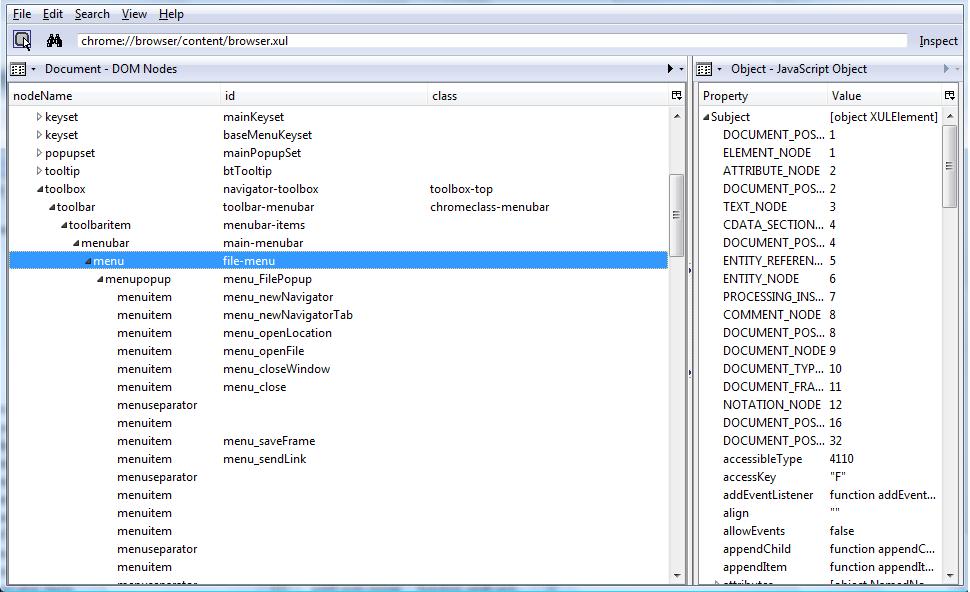Image resolution: width=970 pixels, height=592 pixels.
Task: Click the chrome URL address field
Action: pos(492,41)
